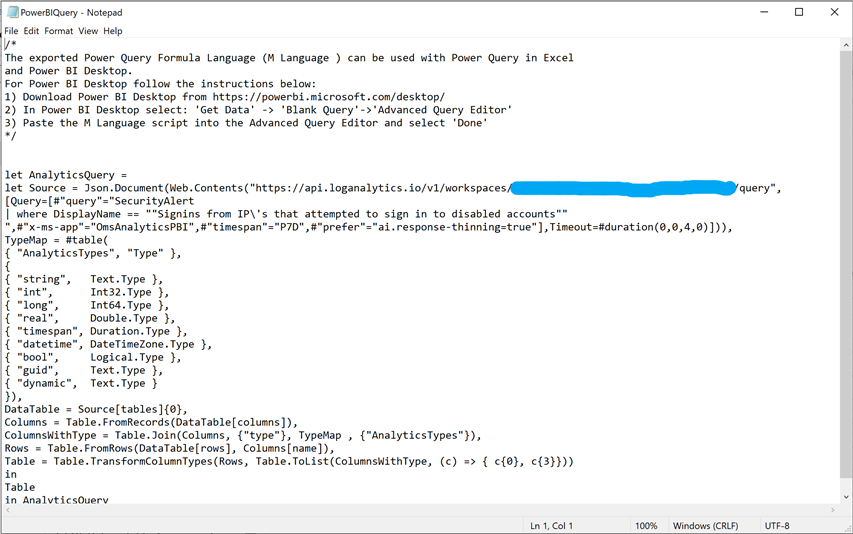This screenshot has height=534, width=853.
Task: Click the 'where DisplayName ==' line
Action: click(x=286, y=214)
